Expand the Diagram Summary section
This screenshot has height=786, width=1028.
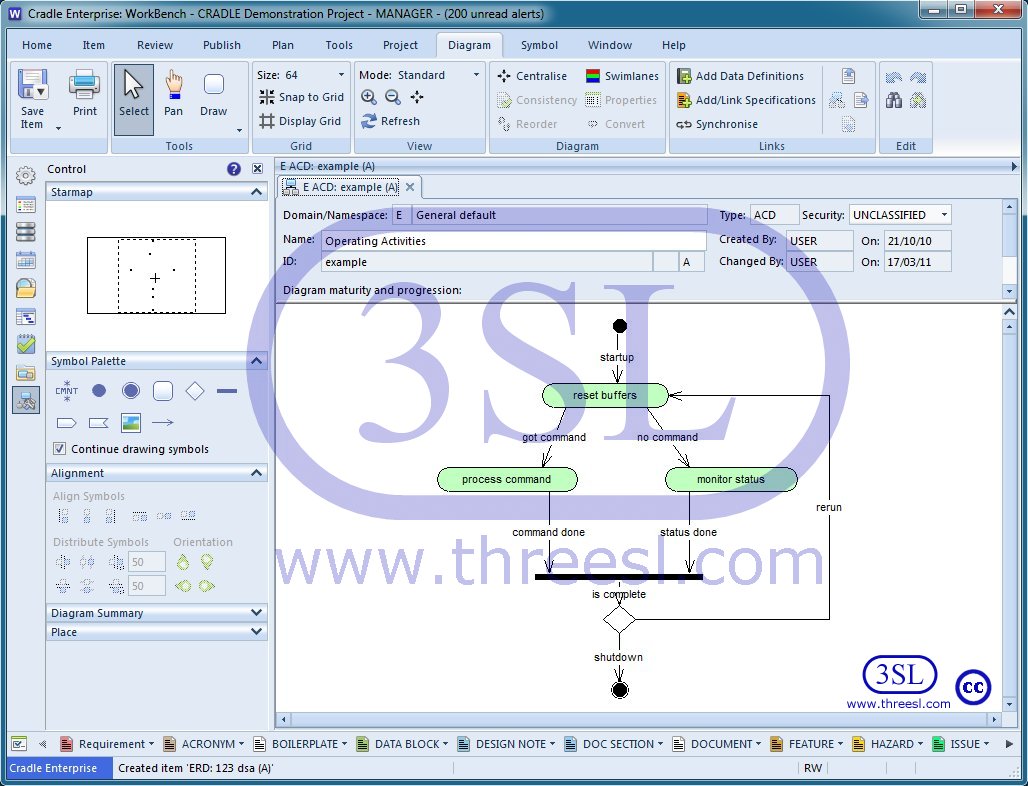[x=256, y=613]
